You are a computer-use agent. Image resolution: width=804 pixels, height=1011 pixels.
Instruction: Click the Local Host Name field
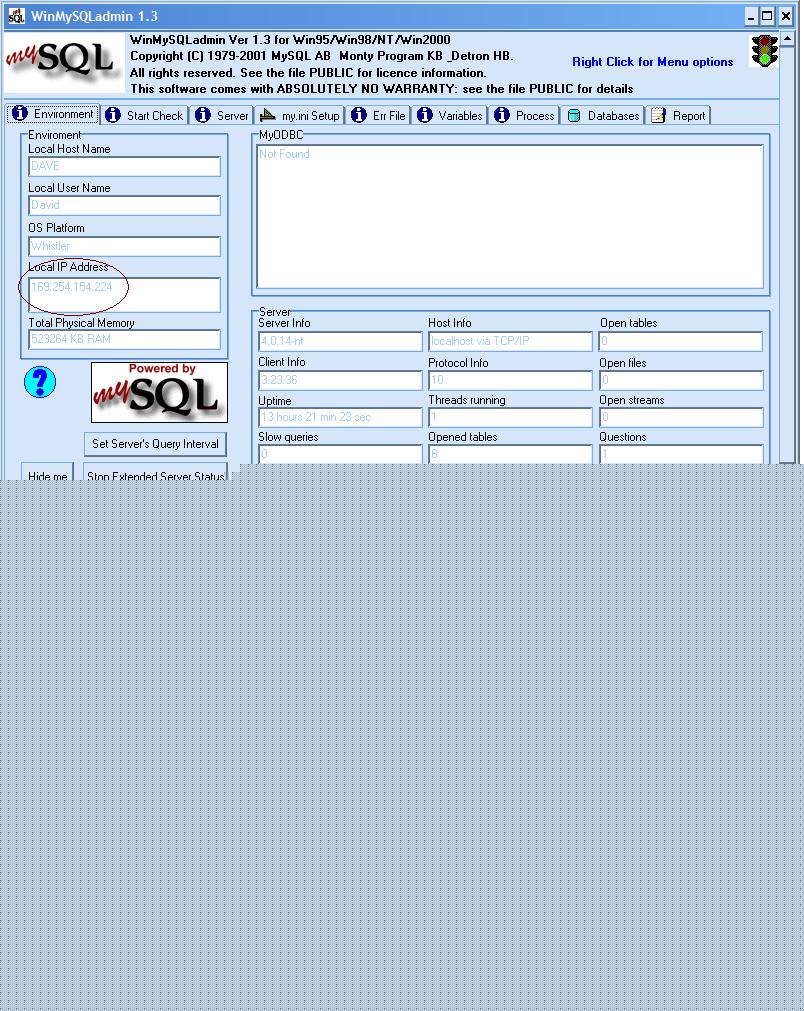pyautogui.click(x=124, y=167)
